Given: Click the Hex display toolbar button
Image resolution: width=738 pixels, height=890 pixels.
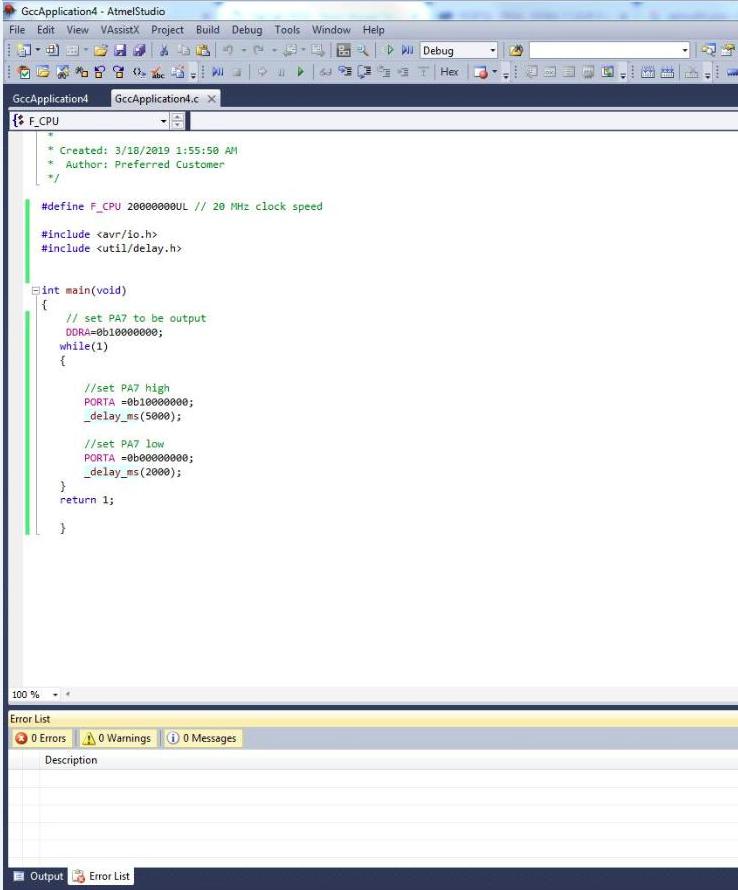Looking at the screenshot, I should 450,74.
